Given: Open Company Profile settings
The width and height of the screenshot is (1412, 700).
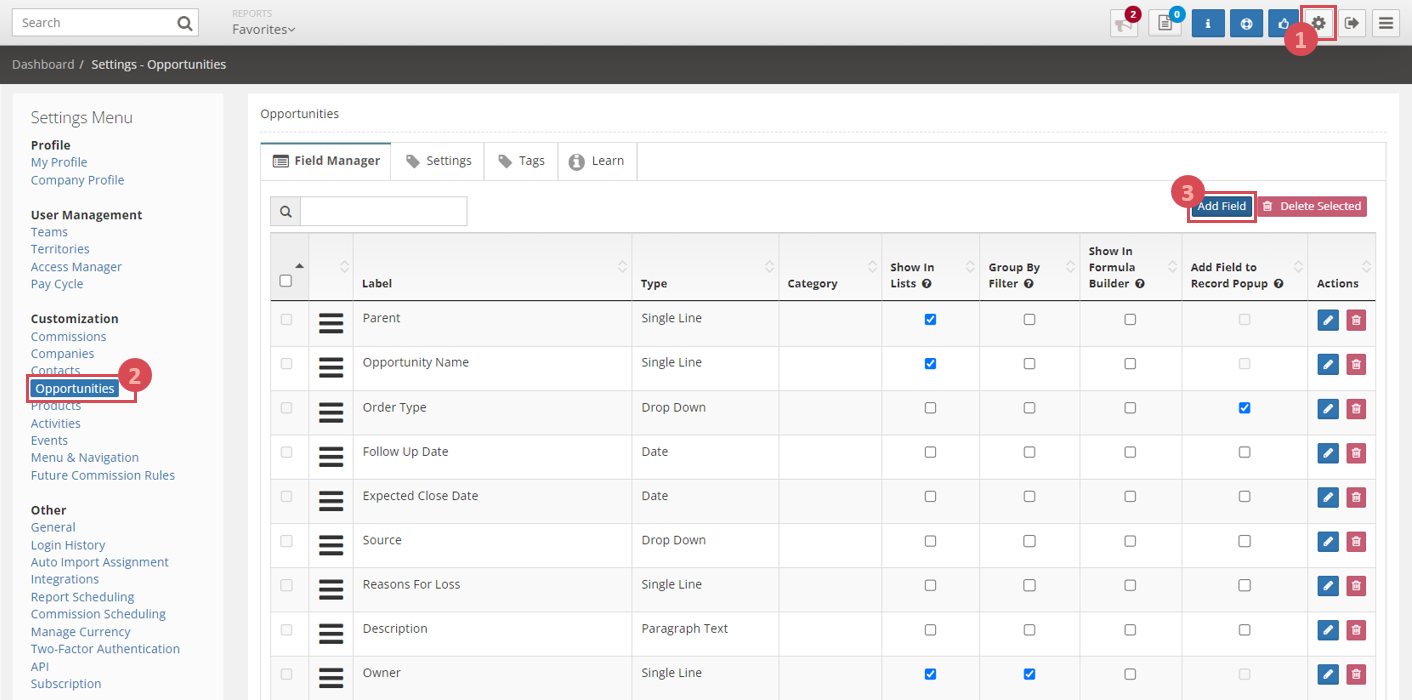Looking at the screenshot, I should coord(78,180).
